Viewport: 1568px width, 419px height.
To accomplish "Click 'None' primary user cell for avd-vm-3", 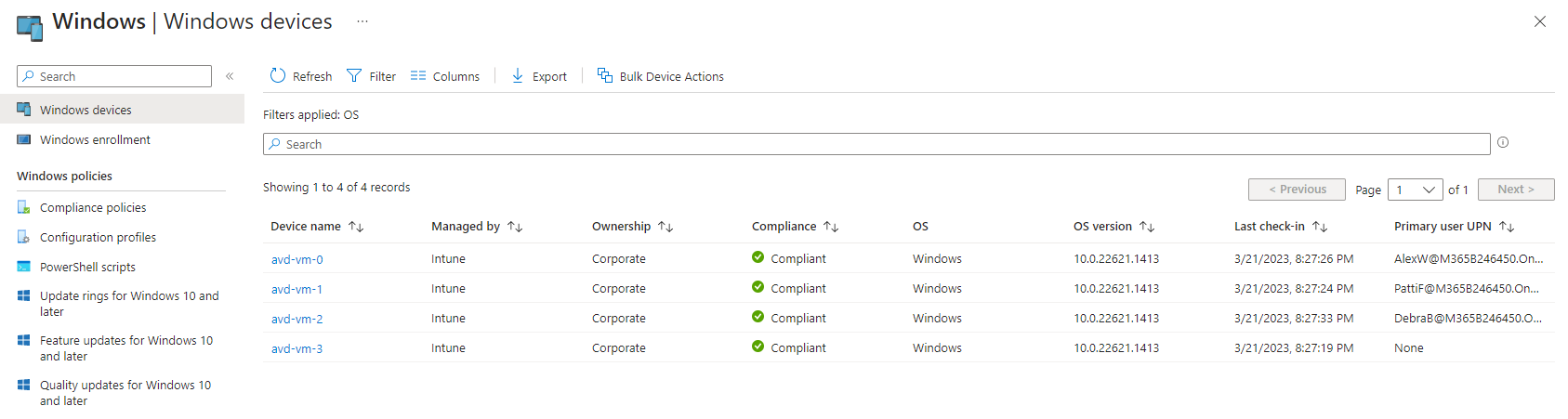I will (1409, 348).
